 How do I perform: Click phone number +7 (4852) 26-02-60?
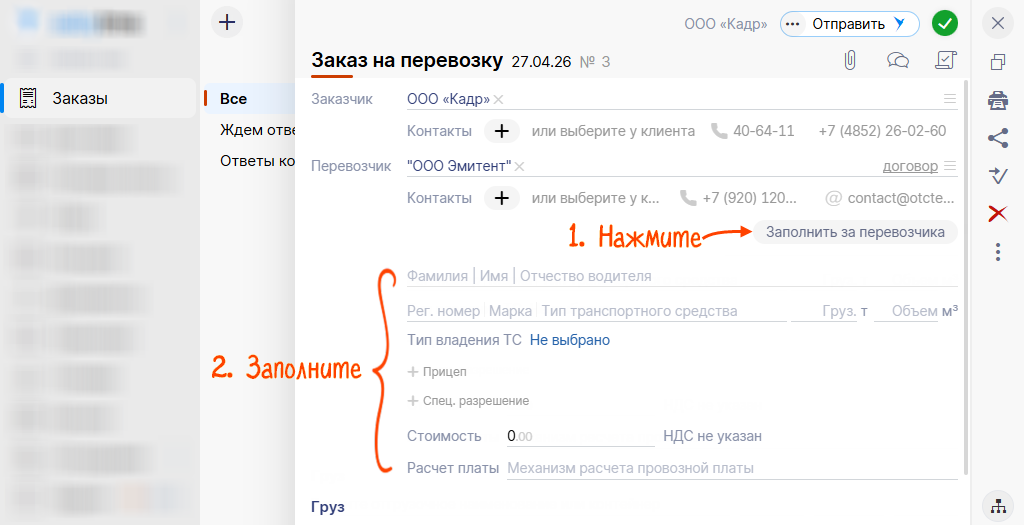(x=882, y=131)
